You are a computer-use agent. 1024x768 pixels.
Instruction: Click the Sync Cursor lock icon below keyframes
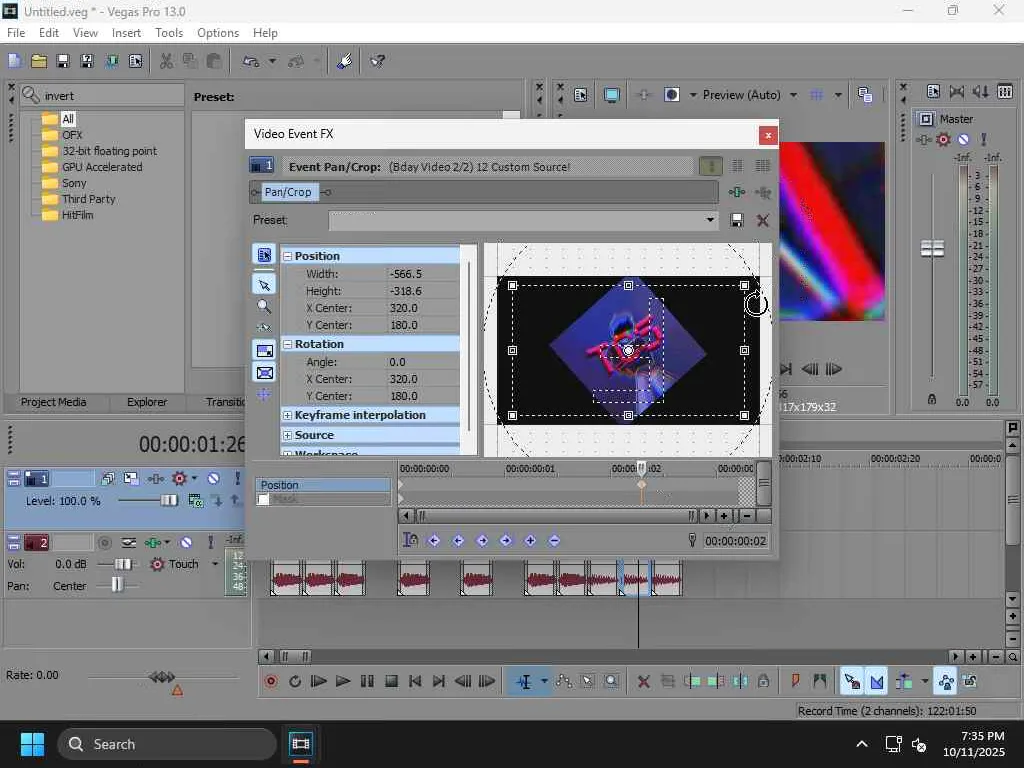tap(410, 540)
